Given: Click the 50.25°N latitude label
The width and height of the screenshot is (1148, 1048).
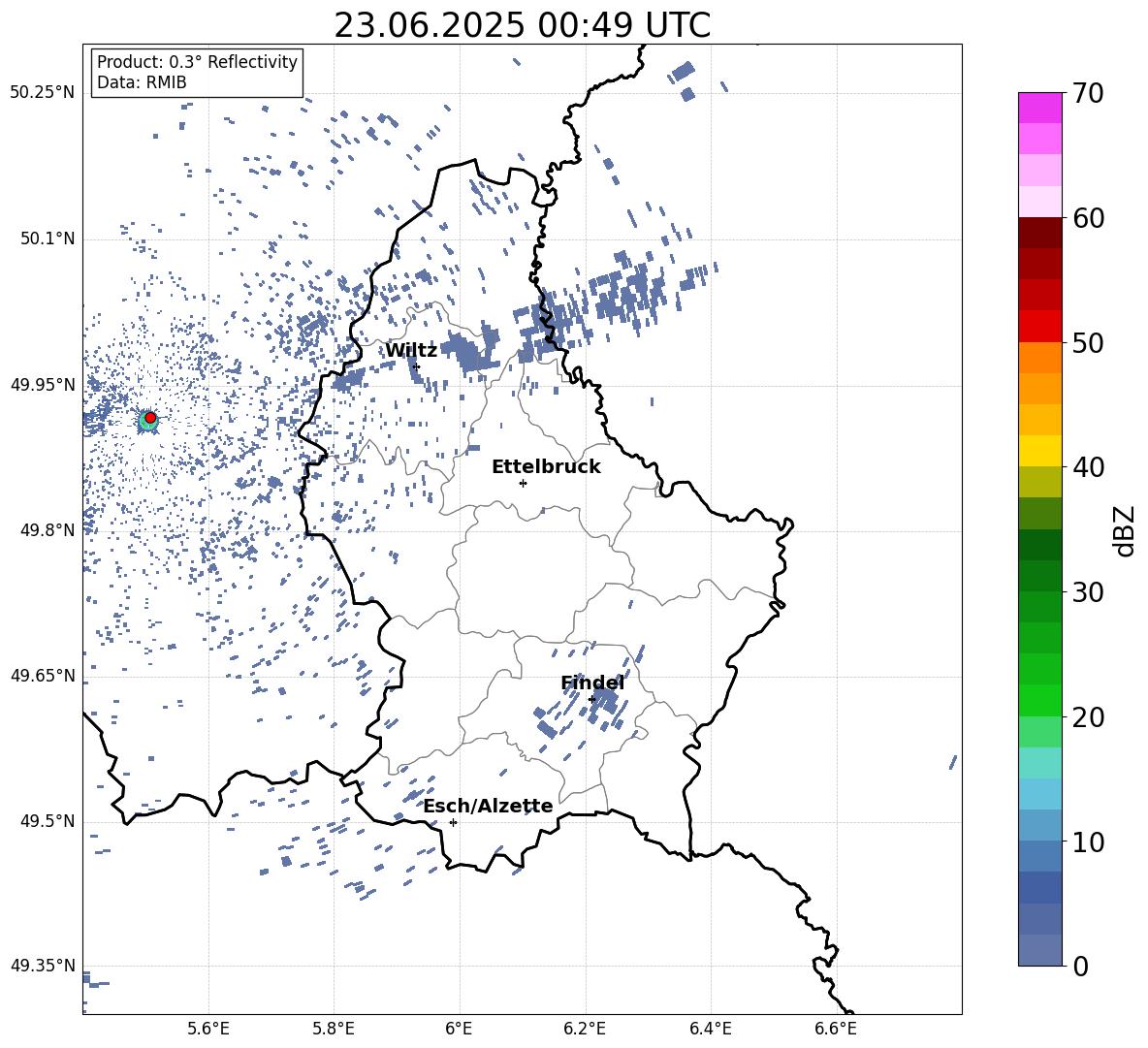Looking at the screenshot, I should 42,93.
